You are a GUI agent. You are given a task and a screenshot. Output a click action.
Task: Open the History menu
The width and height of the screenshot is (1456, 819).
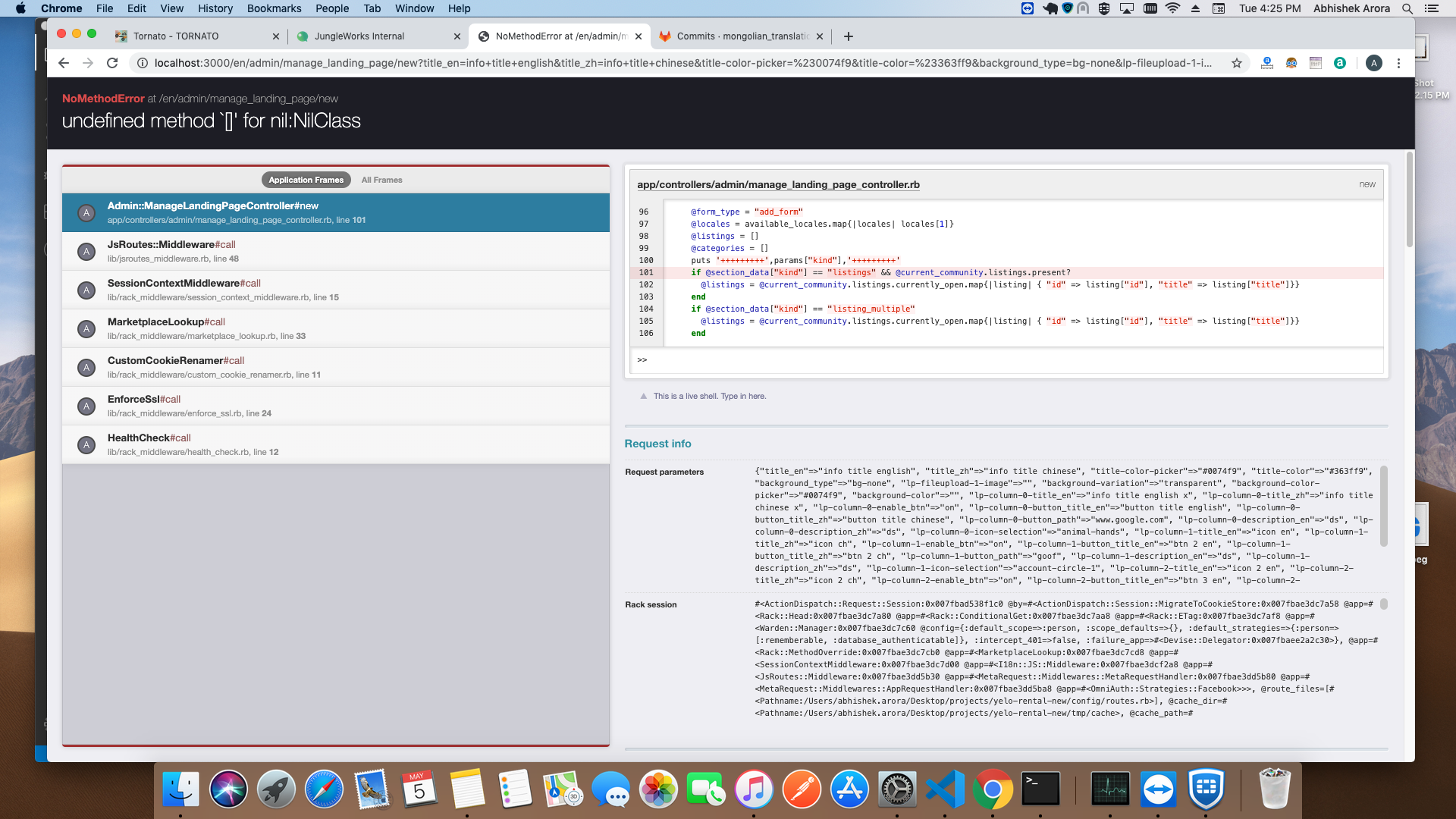(x=215, y=8)
